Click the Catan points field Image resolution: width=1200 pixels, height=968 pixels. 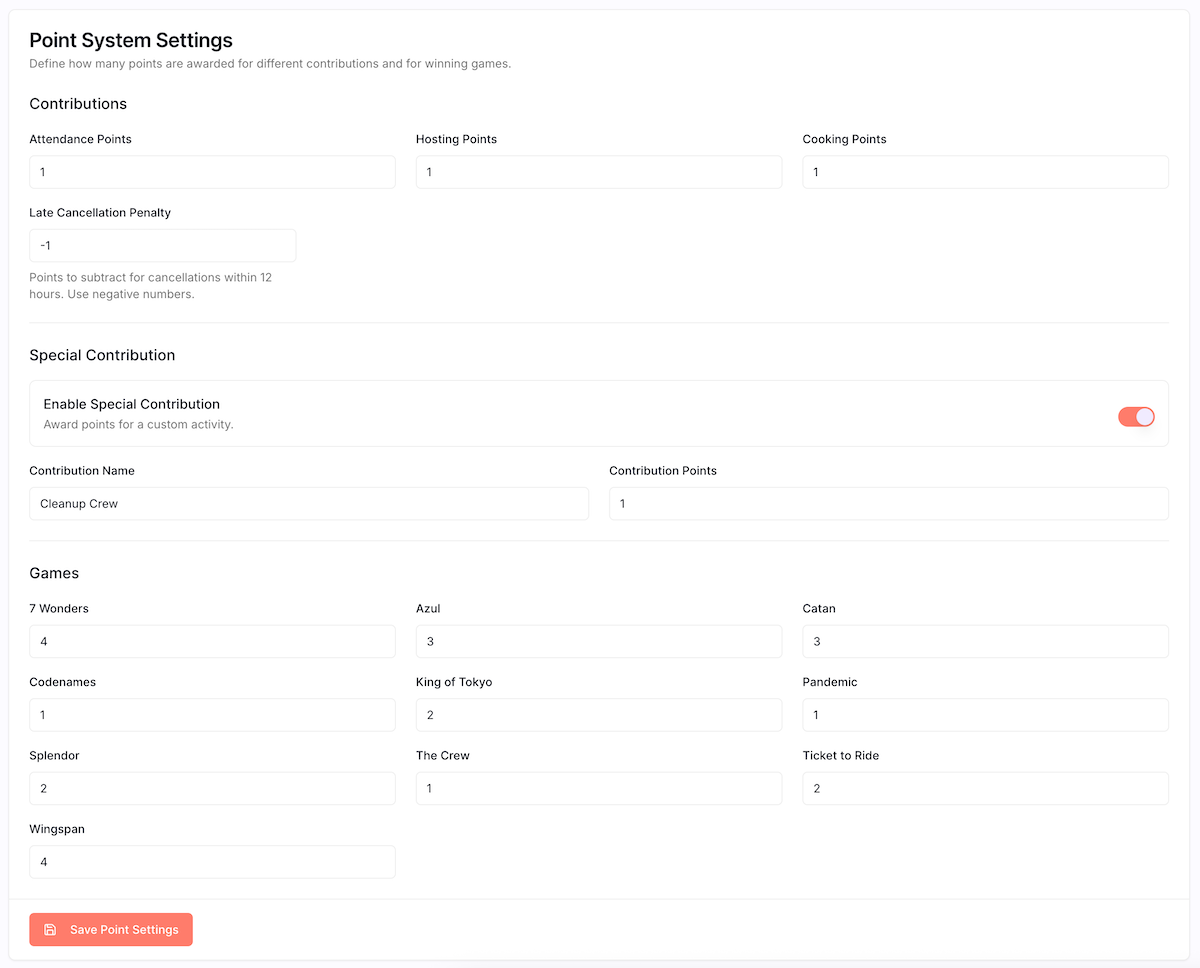(x=985, y=641)
